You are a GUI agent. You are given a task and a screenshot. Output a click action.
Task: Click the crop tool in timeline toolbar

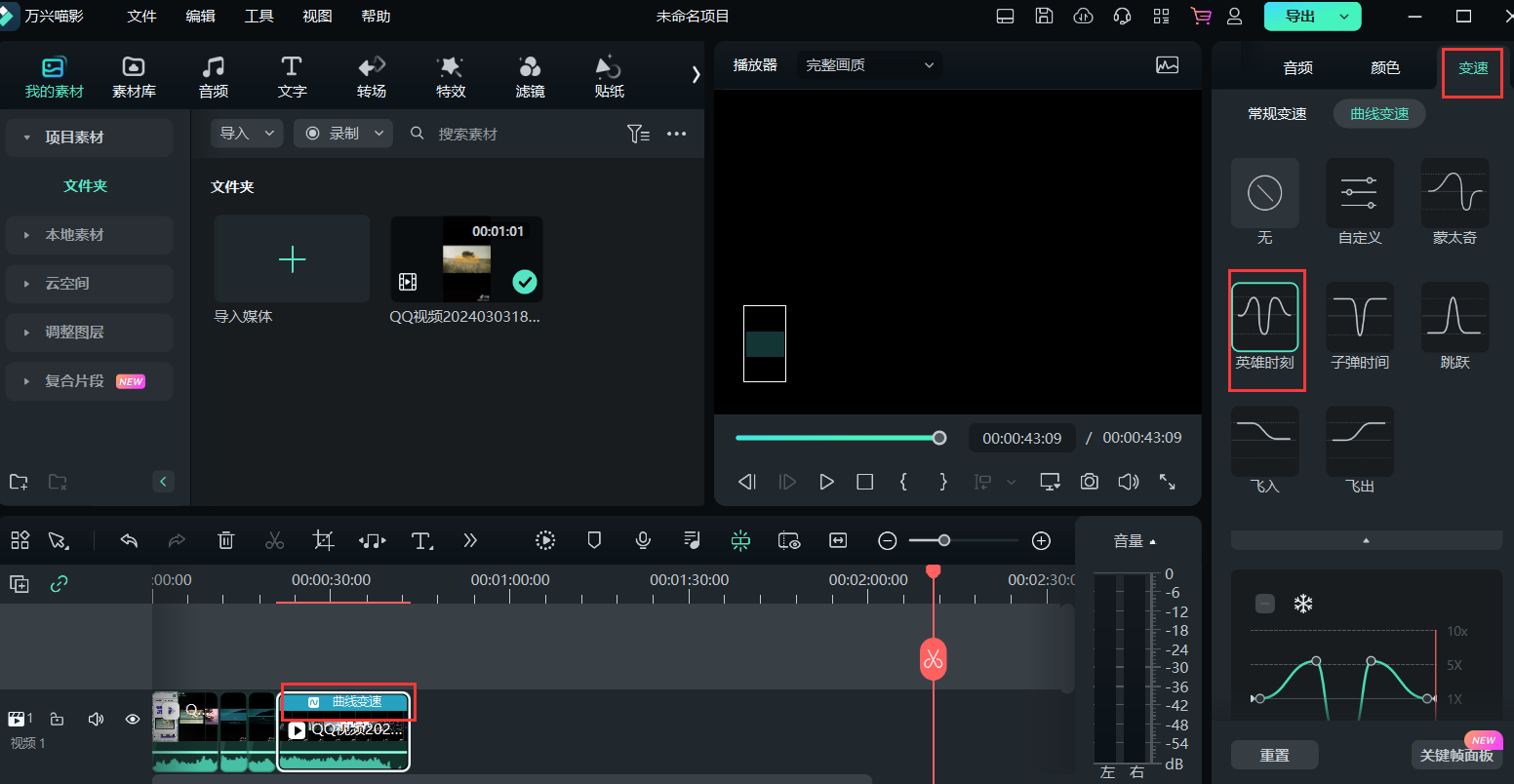tap(323, 540)
